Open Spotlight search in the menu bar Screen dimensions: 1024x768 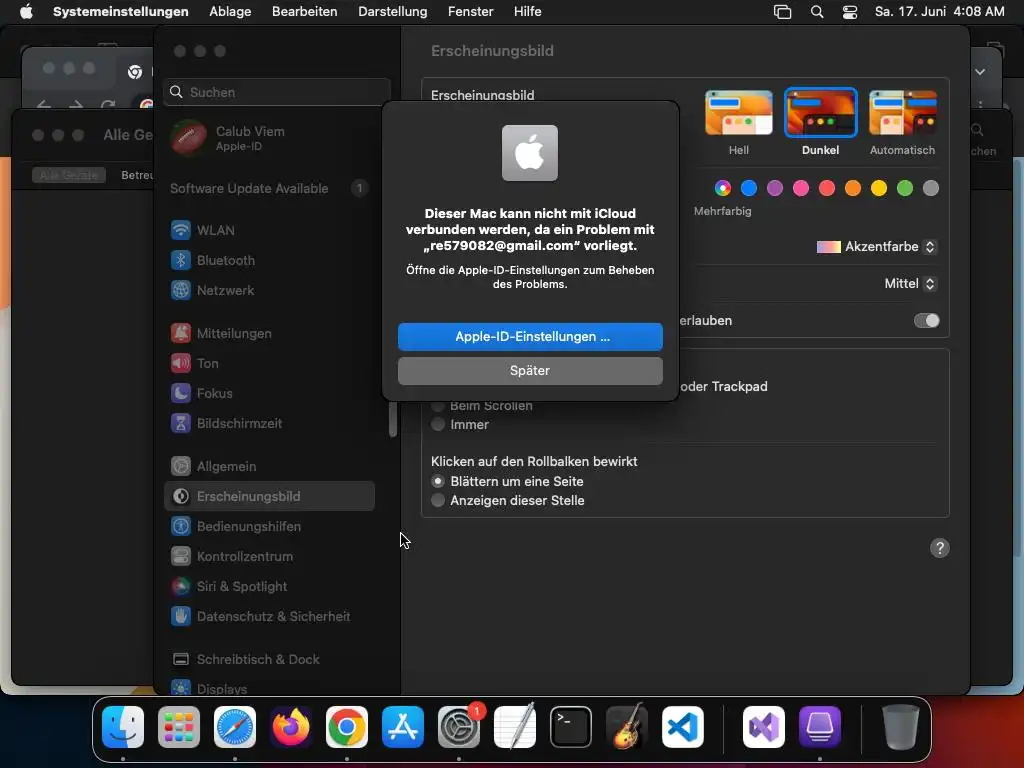[817, 12]
